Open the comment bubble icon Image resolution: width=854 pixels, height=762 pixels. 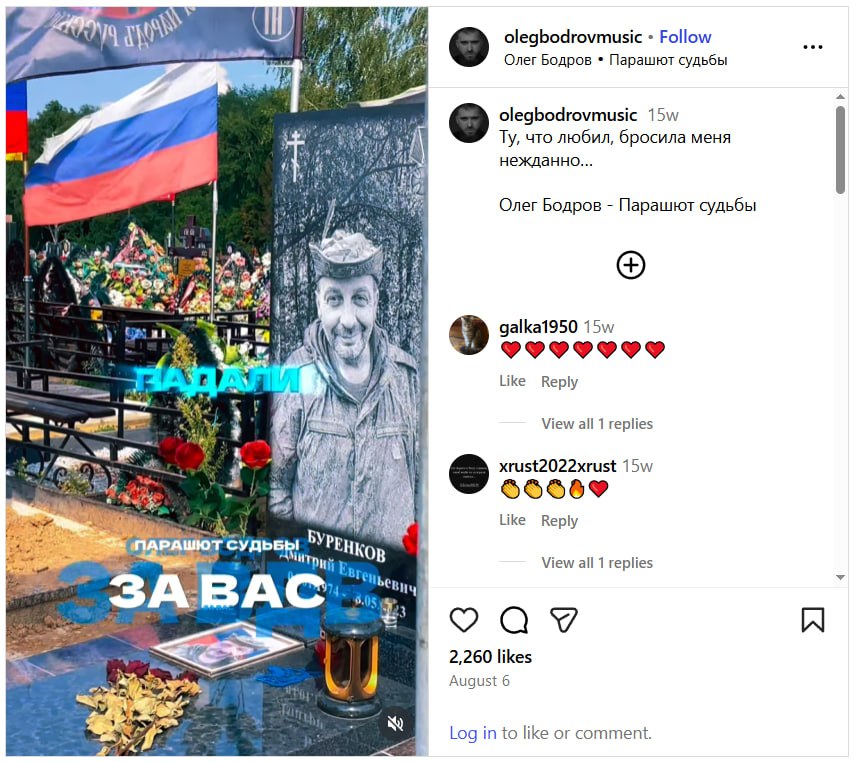coord(514,620)
